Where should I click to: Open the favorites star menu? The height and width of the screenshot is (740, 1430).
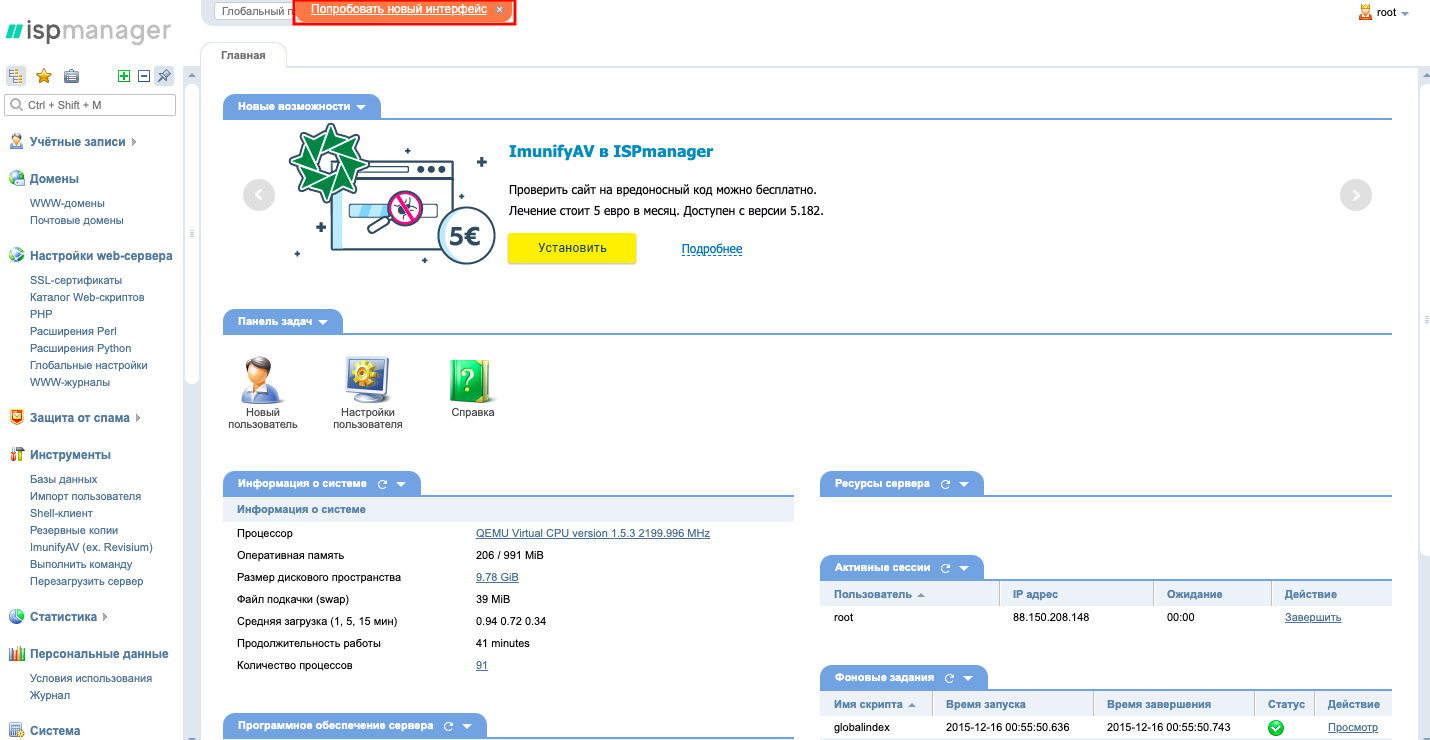coord(44,76)
